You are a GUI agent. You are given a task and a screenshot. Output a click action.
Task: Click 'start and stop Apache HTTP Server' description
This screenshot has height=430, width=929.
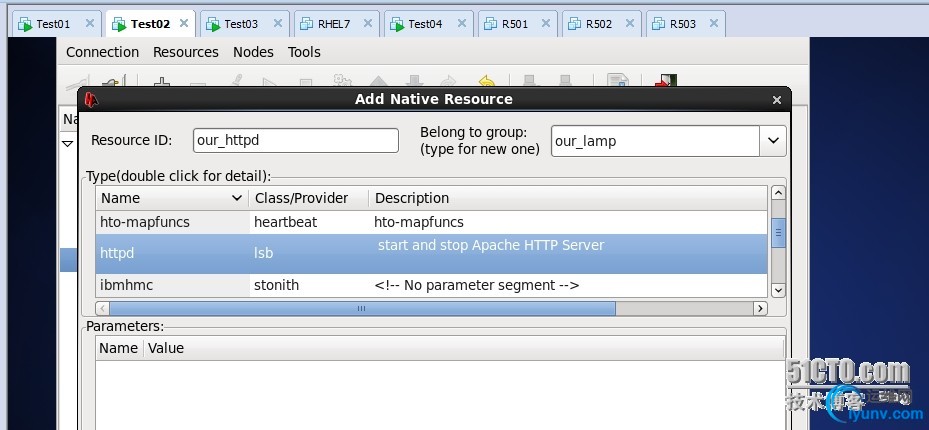(x=491, y=245)
